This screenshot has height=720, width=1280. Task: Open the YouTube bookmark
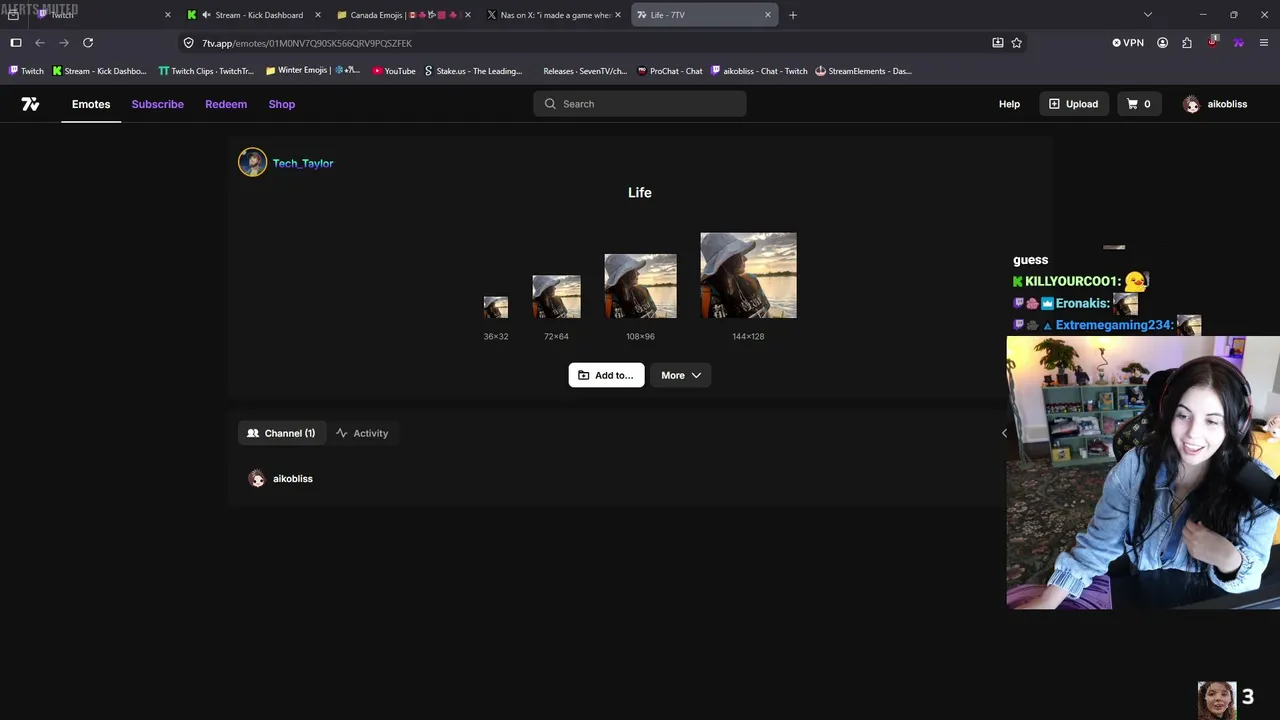(x=394, y=71)
